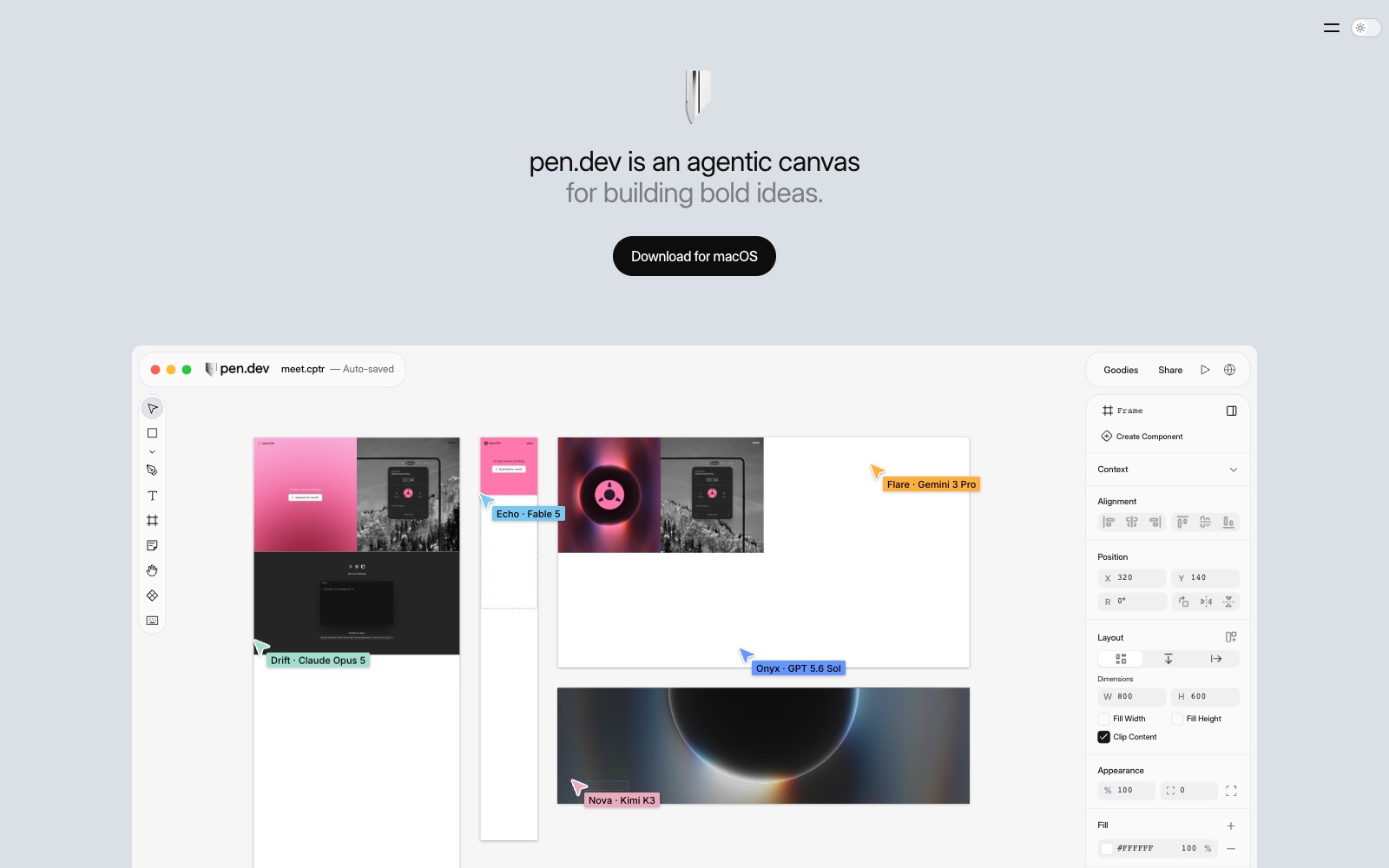Select the Hand pan tool
The height and width of the screenshot is (868, 1389).
click(x=152, y=570)
